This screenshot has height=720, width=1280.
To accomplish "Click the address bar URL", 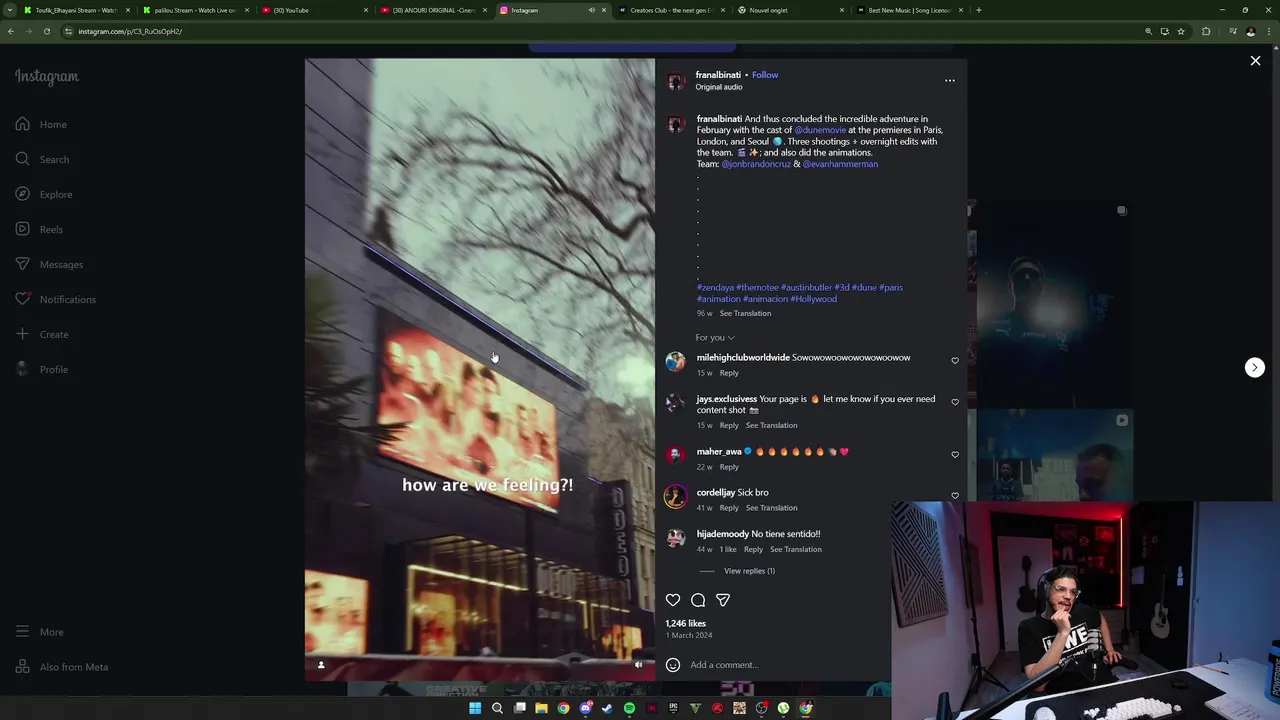I will (130, 31).
